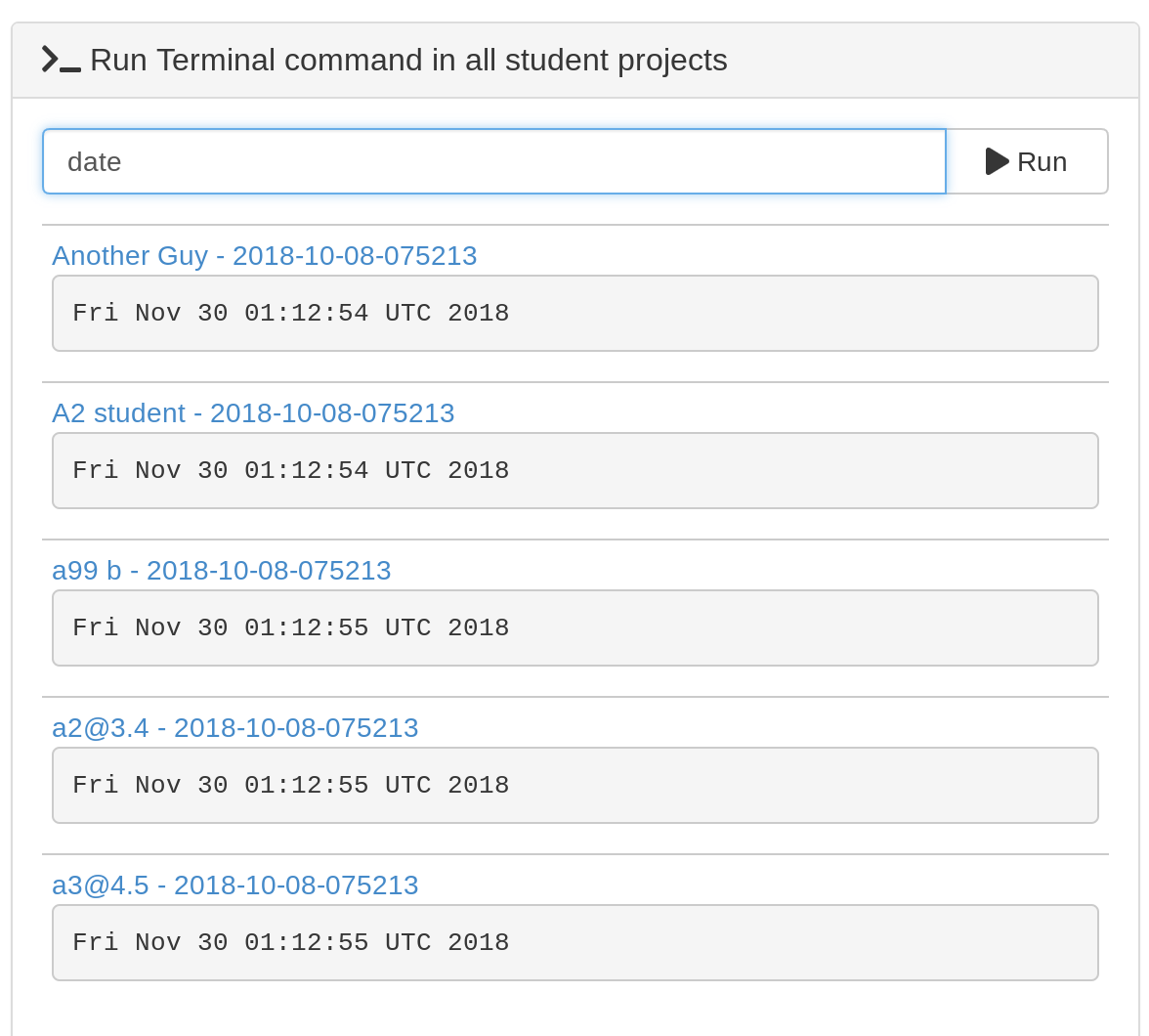
Task: Click the divider line above a99 b
Action: point(574,540)
